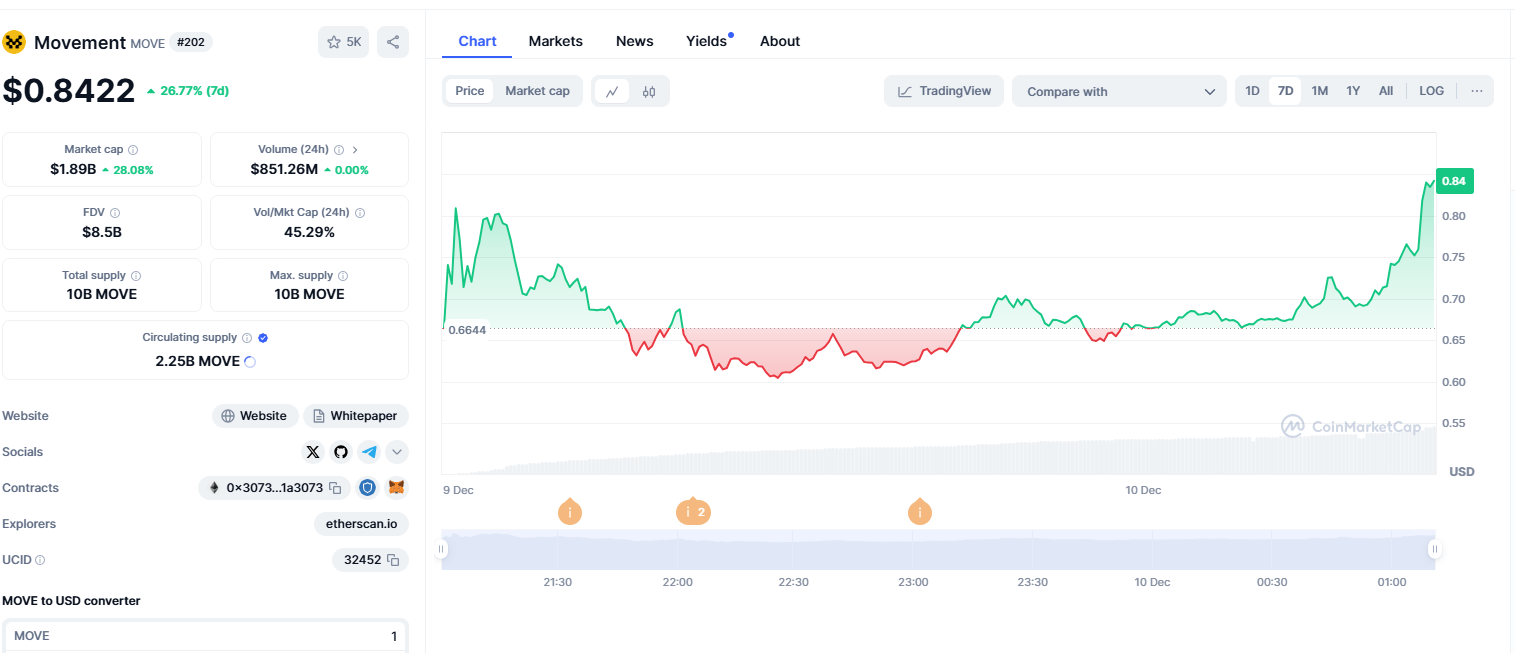Open the project Website button

tap(254, 416)
